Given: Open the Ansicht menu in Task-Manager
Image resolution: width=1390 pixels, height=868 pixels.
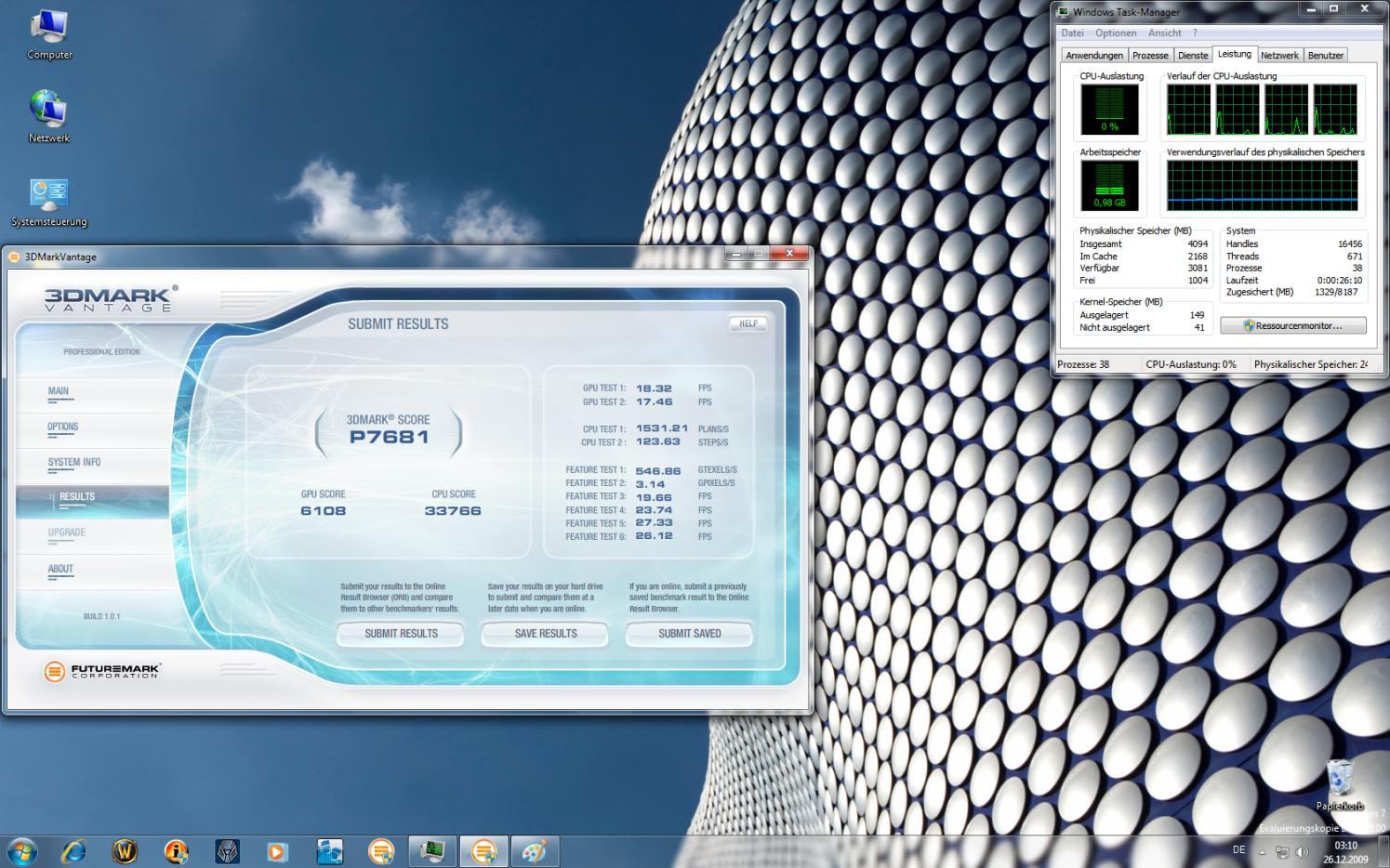Looking at the screenshot, I should click(x=1164, y=33).
